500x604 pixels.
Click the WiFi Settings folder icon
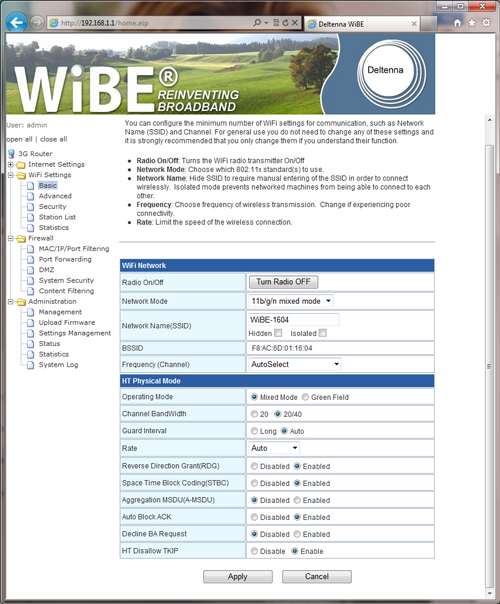point(22,175)
